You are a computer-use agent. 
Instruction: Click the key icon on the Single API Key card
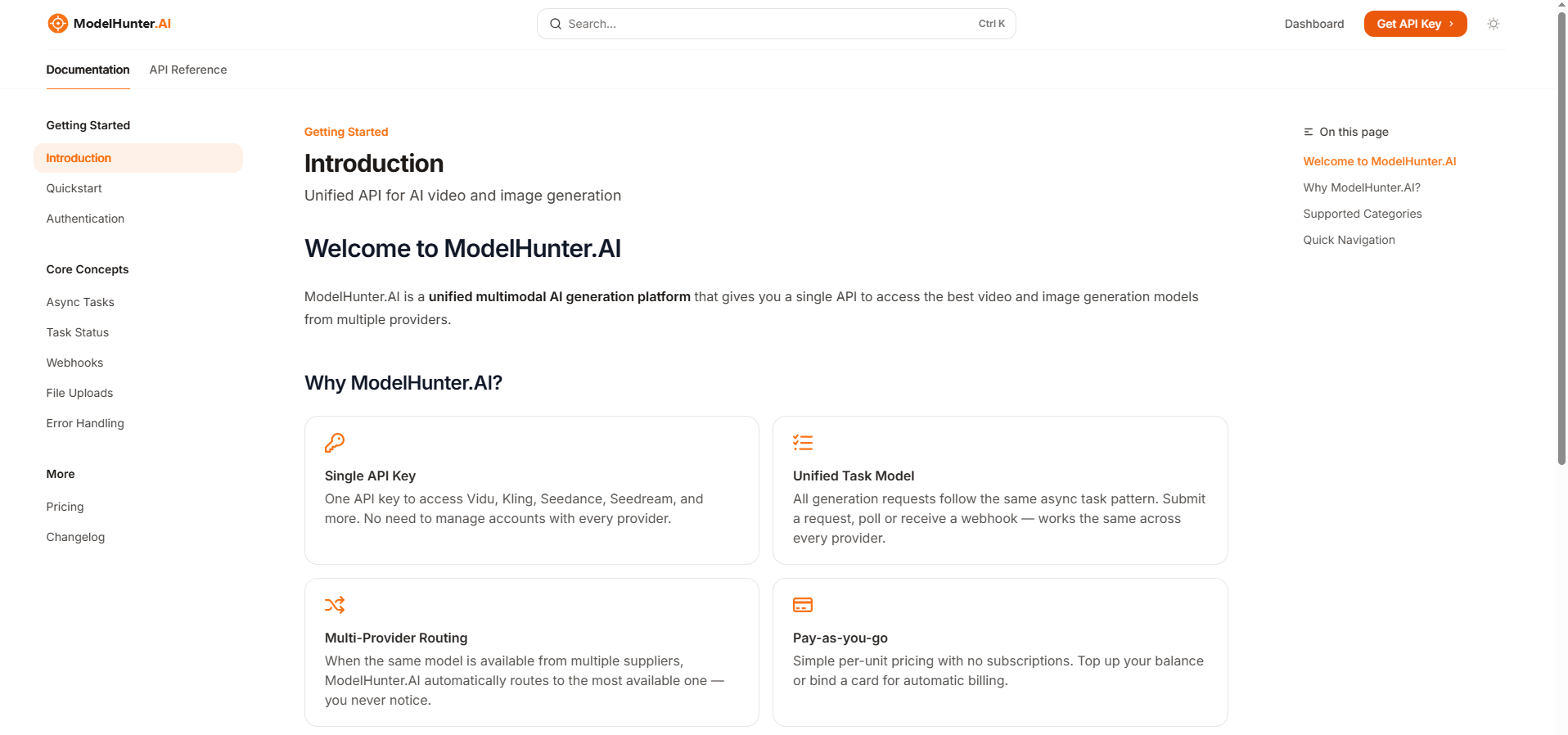pos(335,443)
